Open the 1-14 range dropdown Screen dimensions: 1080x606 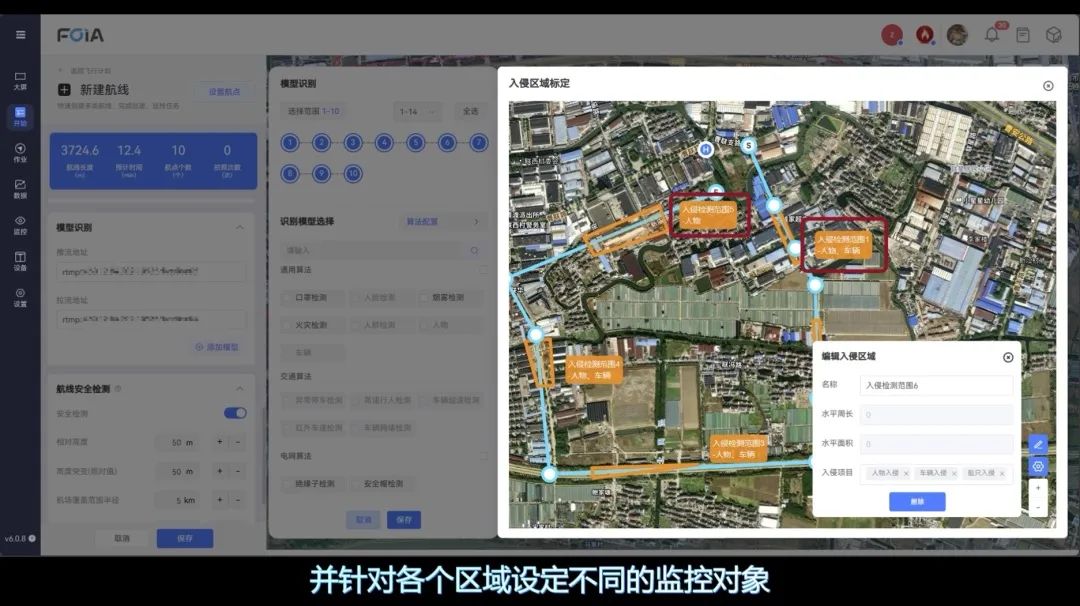(416, 111)
